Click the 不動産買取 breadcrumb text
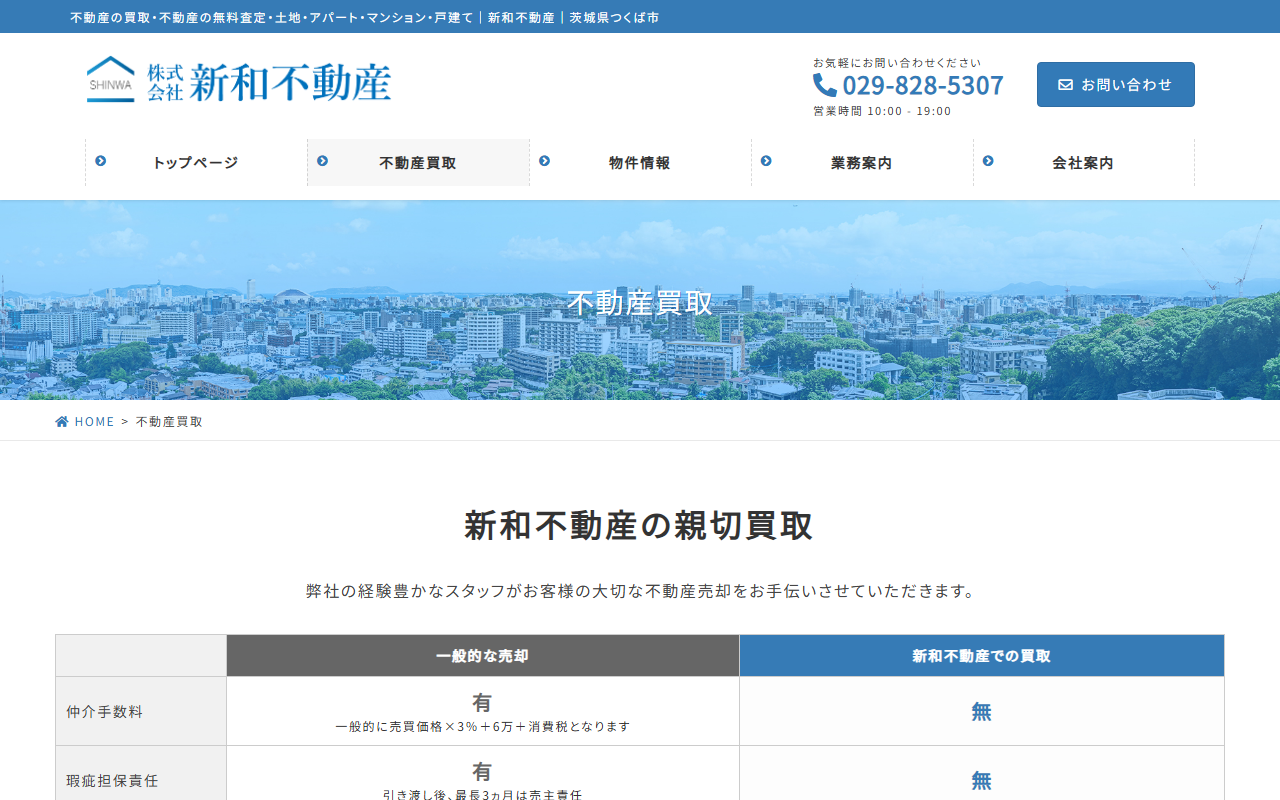This screenshot has height=800, width=1280. coord(170,422)
